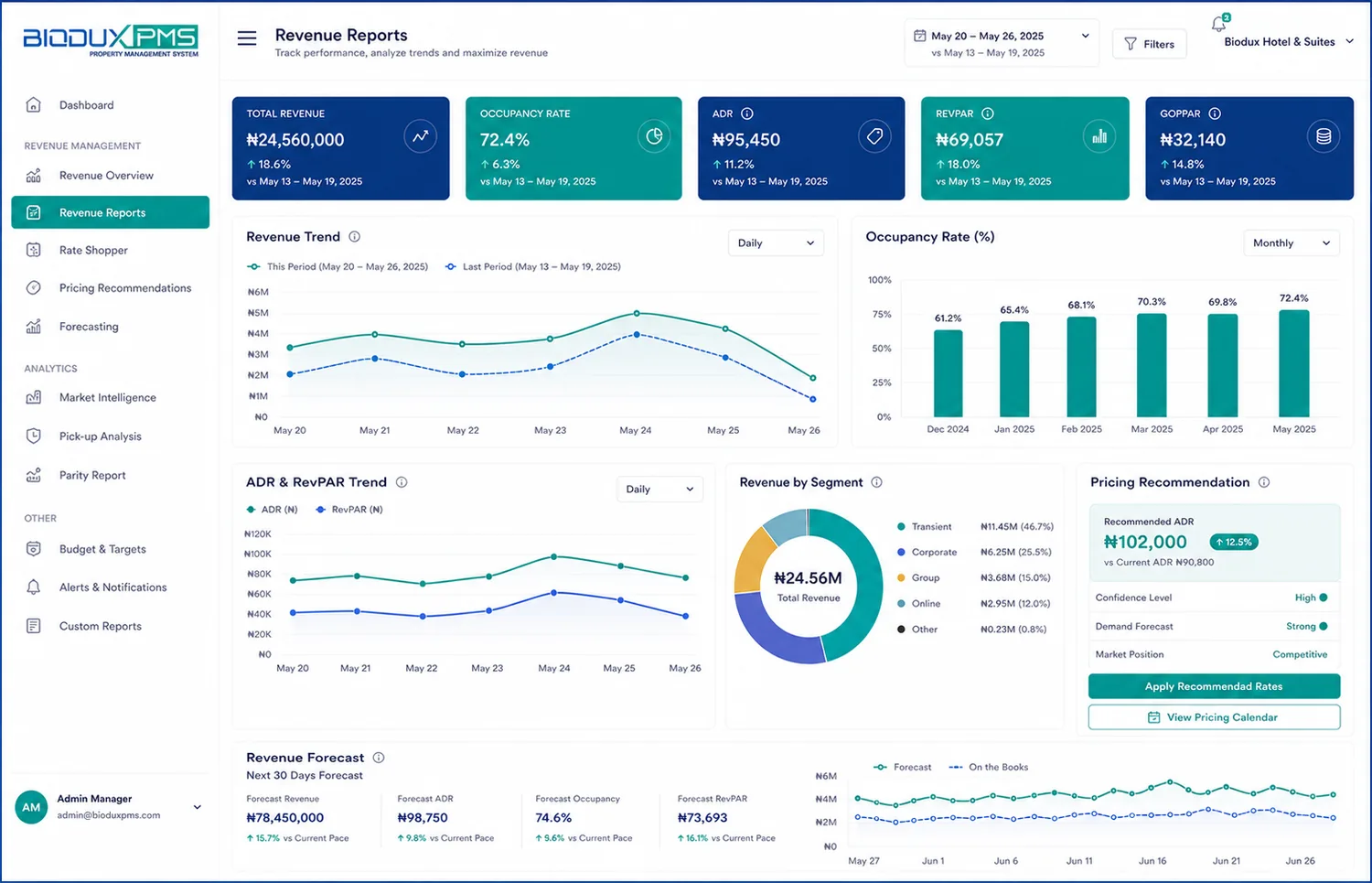Viewport: 1372px width, 883px height.
Task: Click the info icon next to ADR
Action: coord(747,113)
